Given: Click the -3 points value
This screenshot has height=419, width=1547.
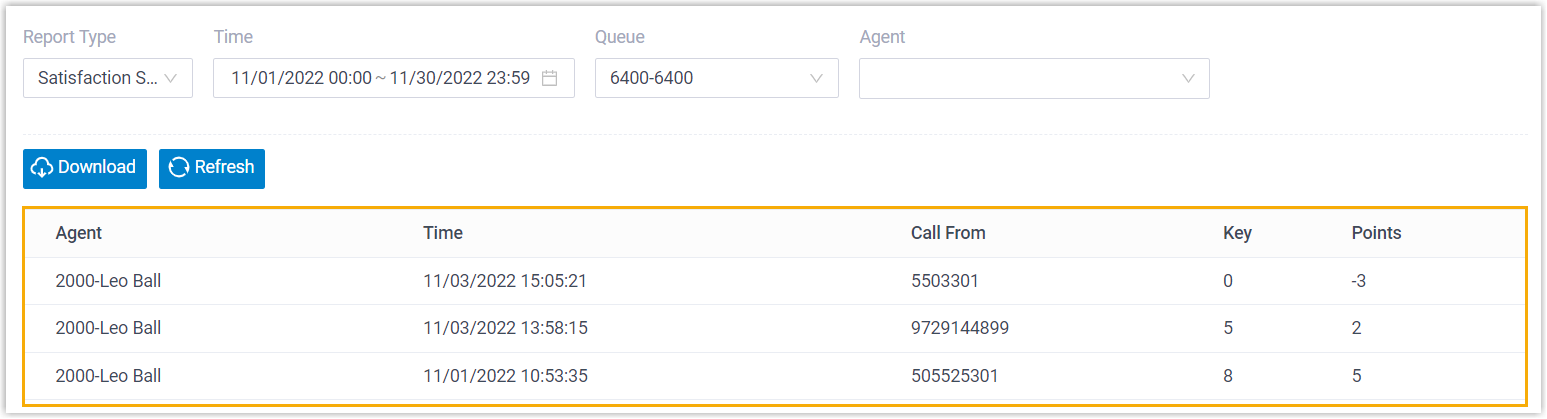Looking at the screenshot, I should click(x=1358, y=281).
